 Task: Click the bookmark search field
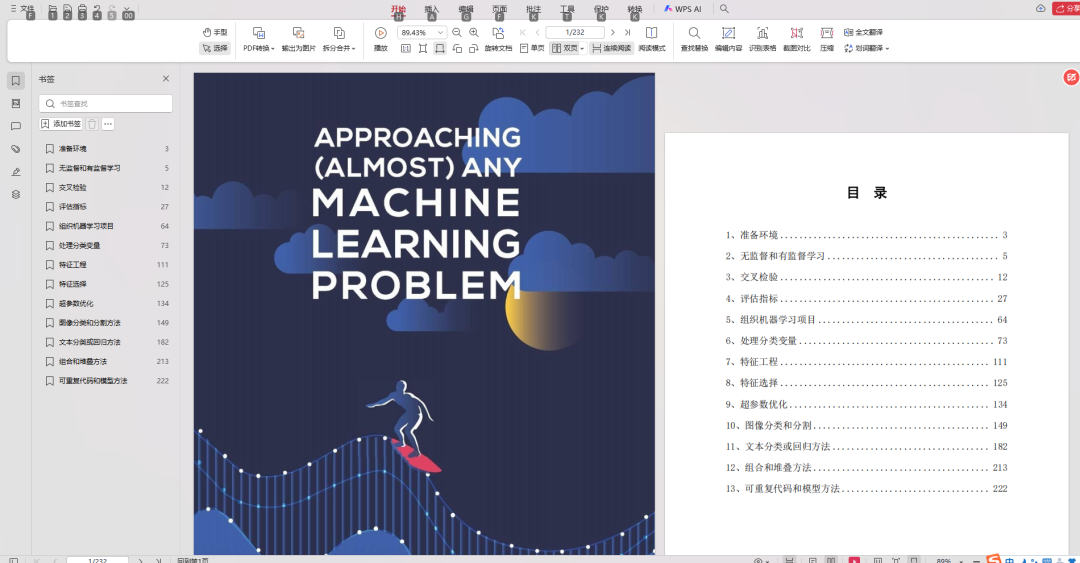pyautogui.click(x=105, y=103)
